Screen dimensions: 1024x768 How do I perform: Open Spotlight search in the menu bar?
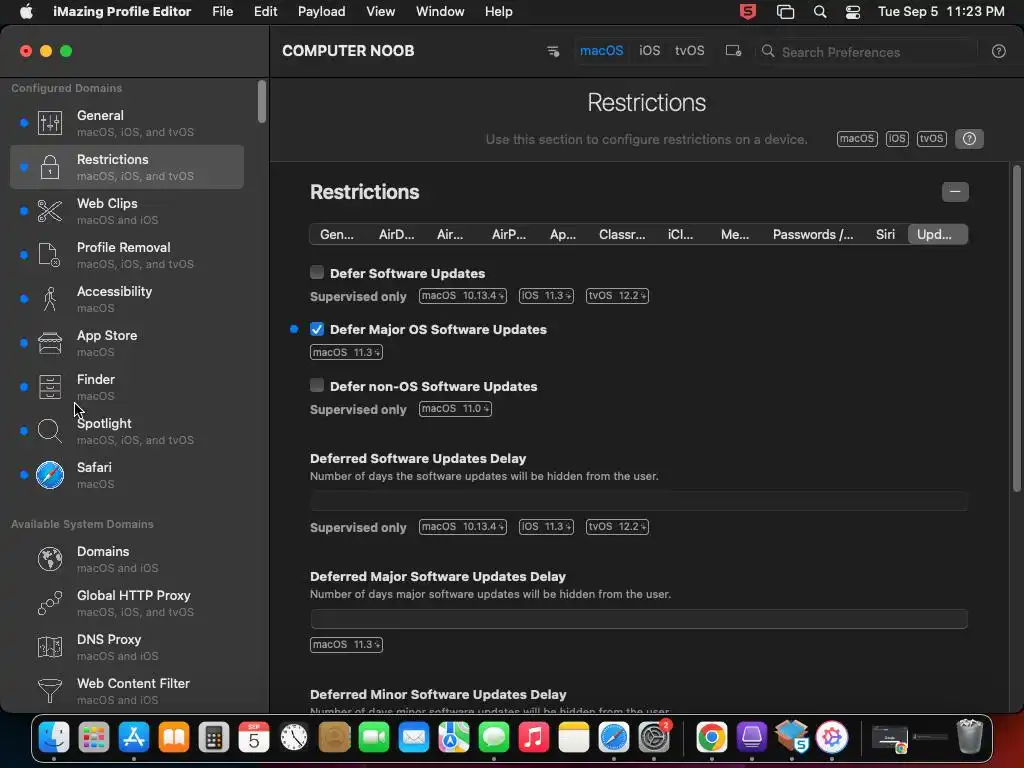pos(820,12)
